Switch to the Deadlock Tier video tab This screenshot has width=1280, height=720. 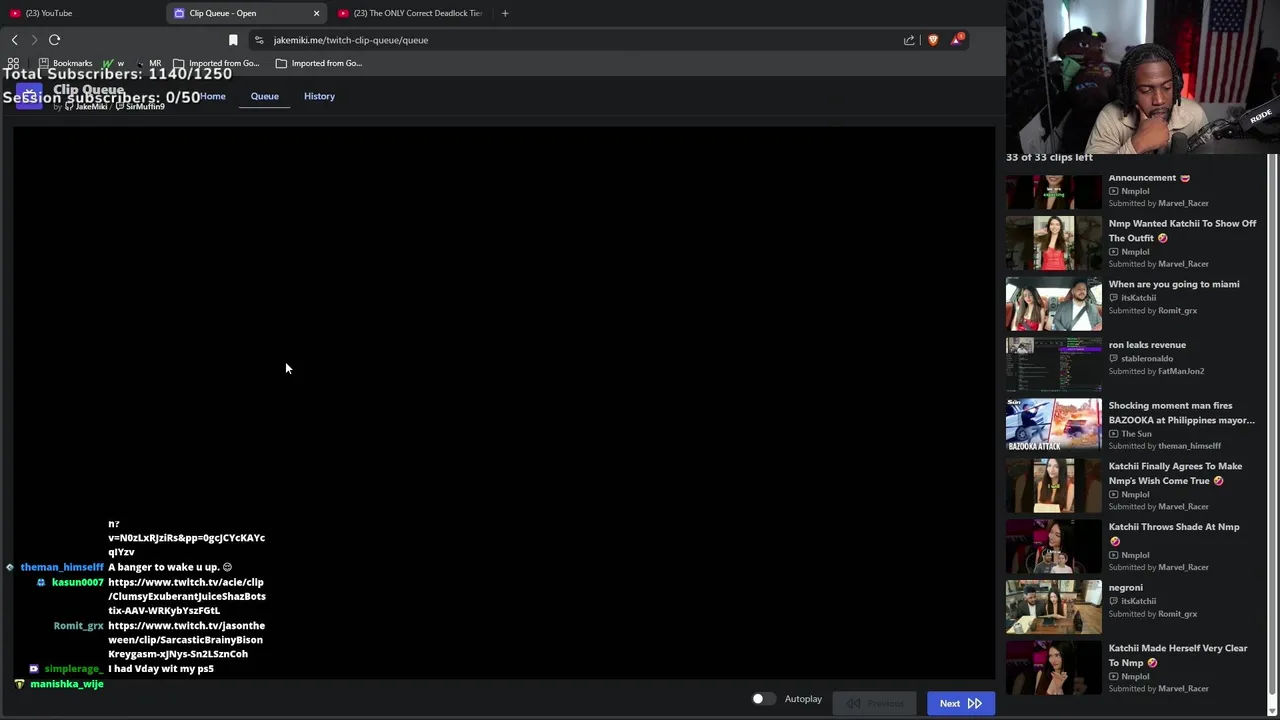click(409, 13)
